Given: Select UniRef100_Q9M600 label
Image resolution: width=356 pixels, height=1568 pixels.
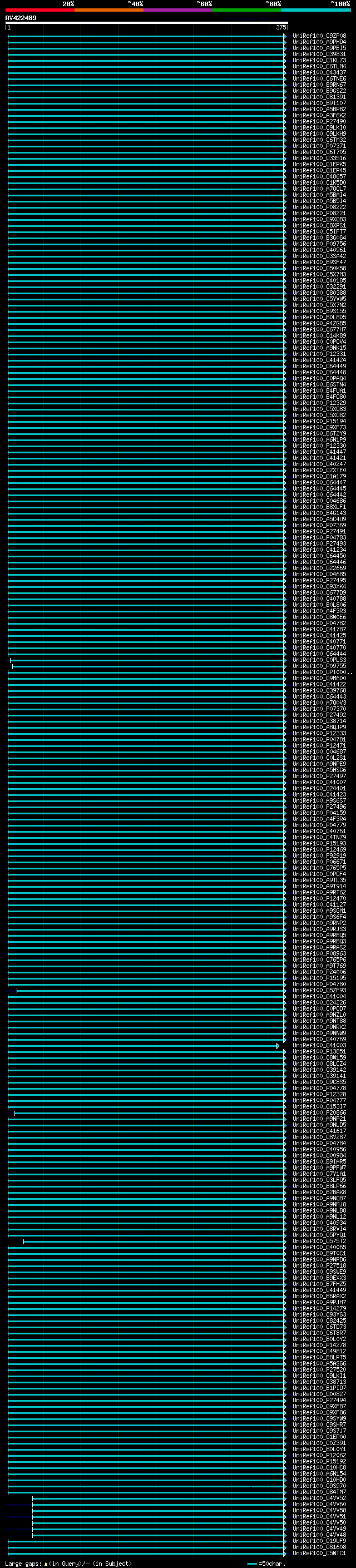Looking at the screenshot, I should click(319, 678).
